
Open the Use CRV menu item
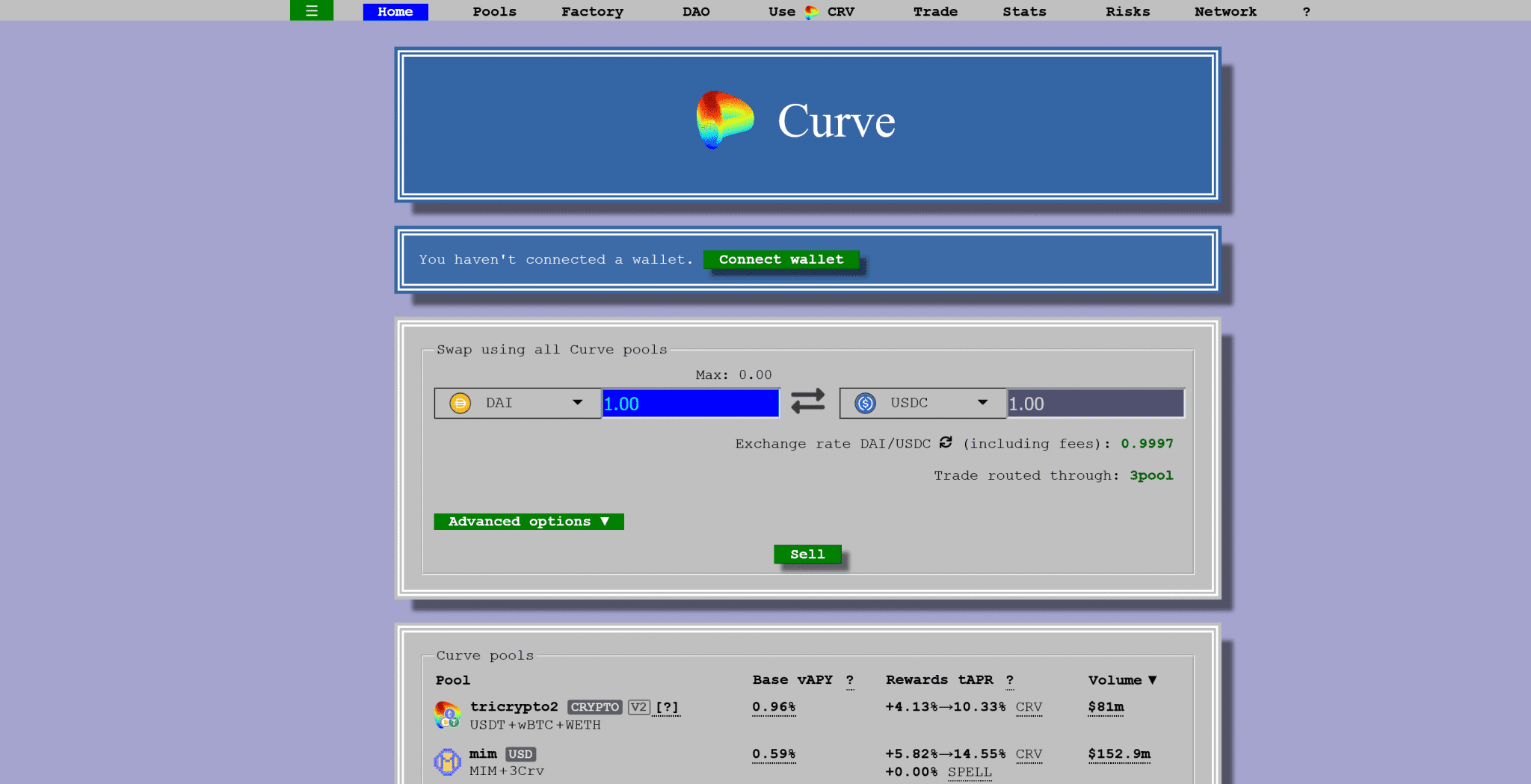tap(811, 12)
